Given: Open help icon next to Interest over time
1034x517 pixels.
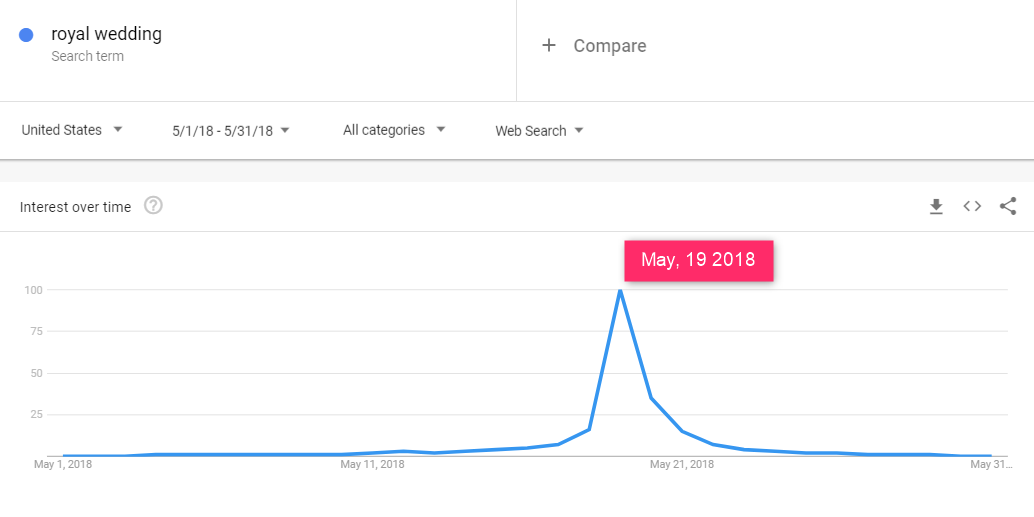Looking at the screenshot, I should 153,206.
